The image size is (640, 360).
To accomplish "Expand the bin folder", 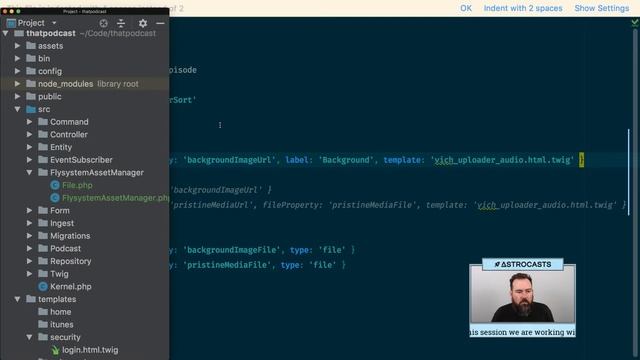I will pos(17,59).
